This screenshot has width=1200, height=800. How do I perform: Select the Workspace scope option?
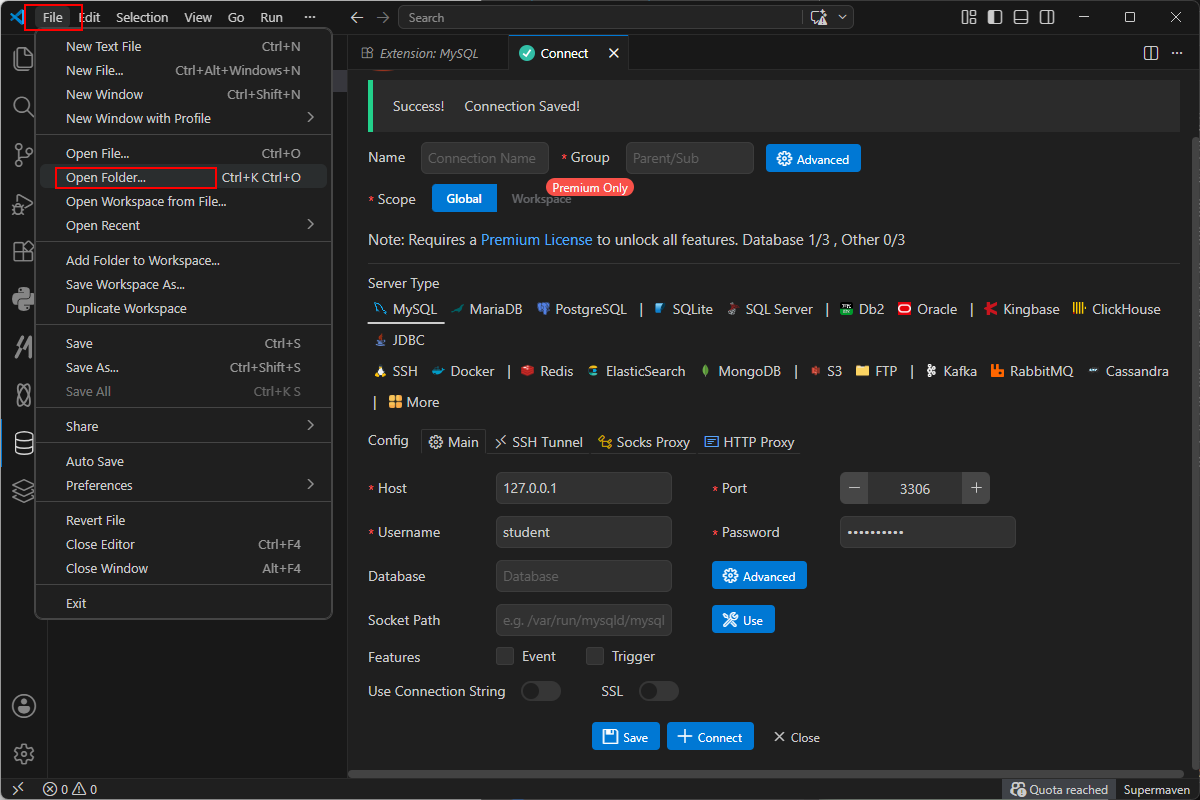click(541, 198)
